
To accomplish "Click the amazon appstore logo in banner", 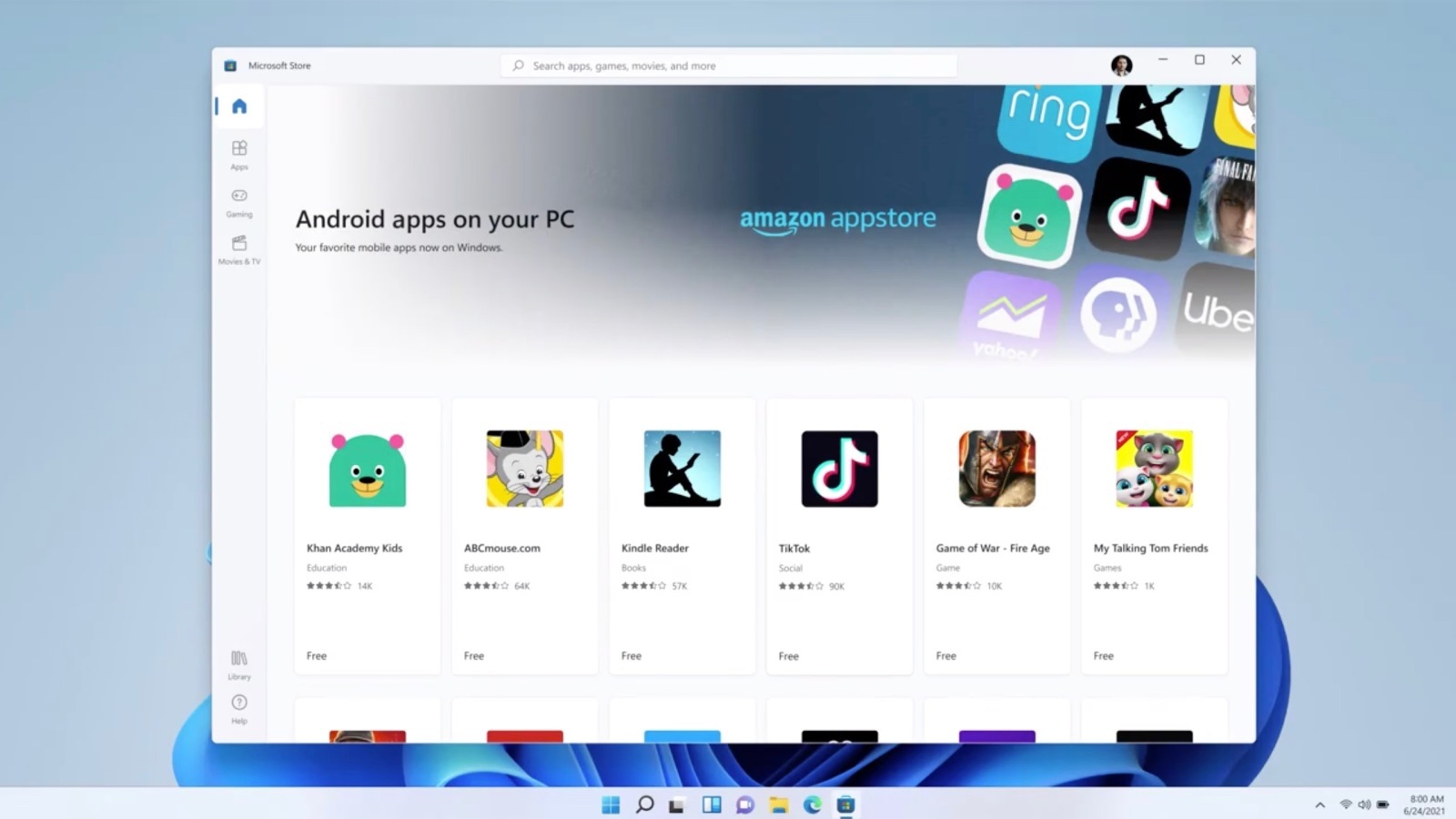I will click(838, 219).
